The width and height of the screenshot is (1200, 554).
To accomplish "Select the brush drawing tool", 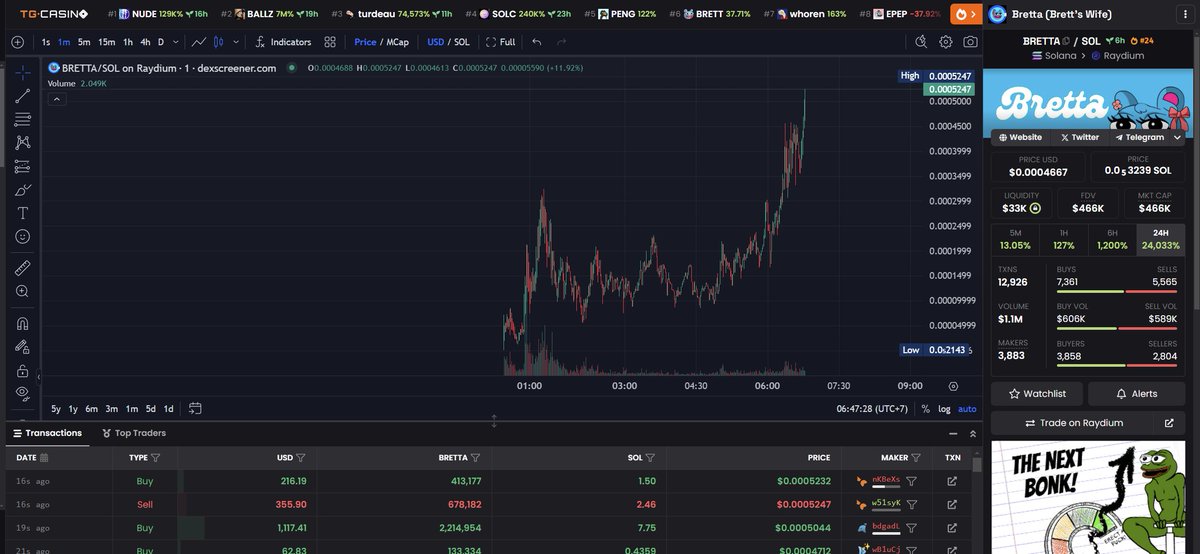I will (x=22, y=190).
